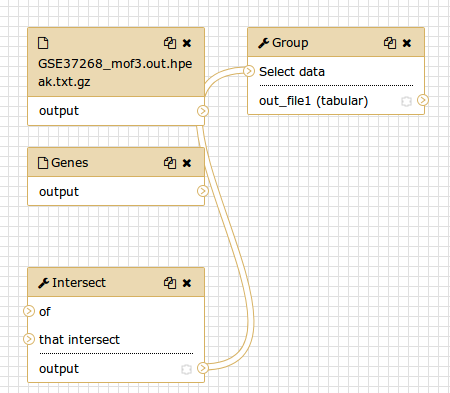
Task: Duplicate the Group tool node
Action: click(390, 43)
